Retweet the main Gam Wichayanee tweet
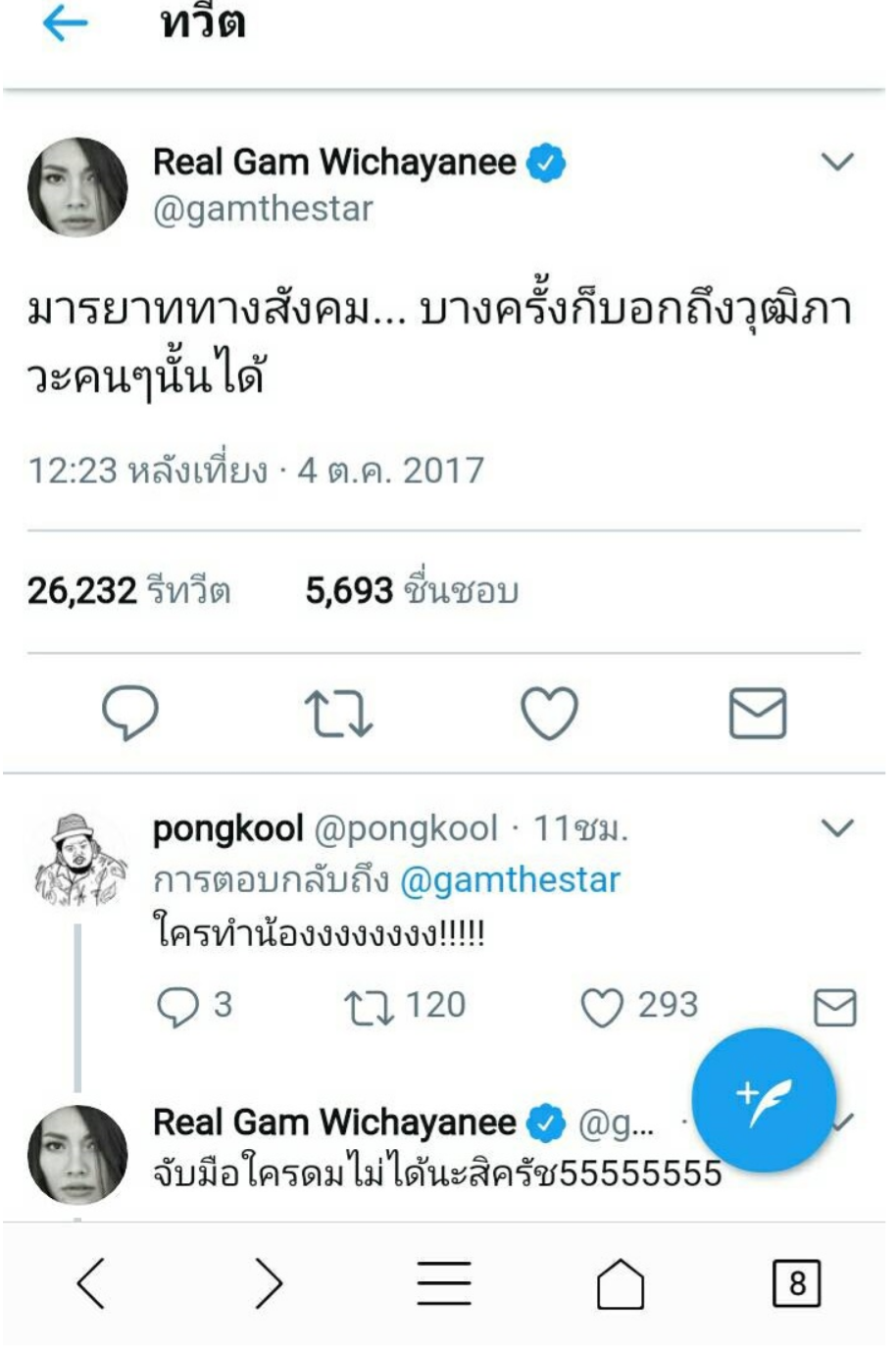 pos(338,713)
